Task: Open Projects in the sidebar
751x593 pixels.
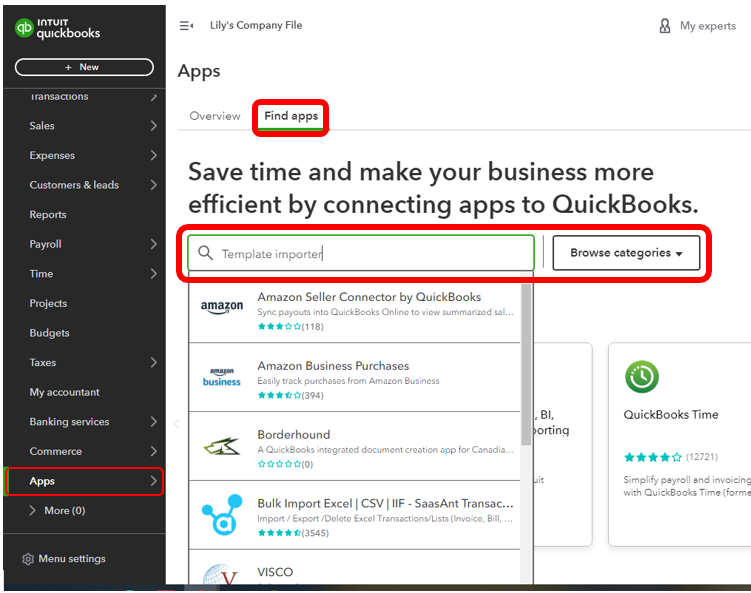Action: coord(48,303)
